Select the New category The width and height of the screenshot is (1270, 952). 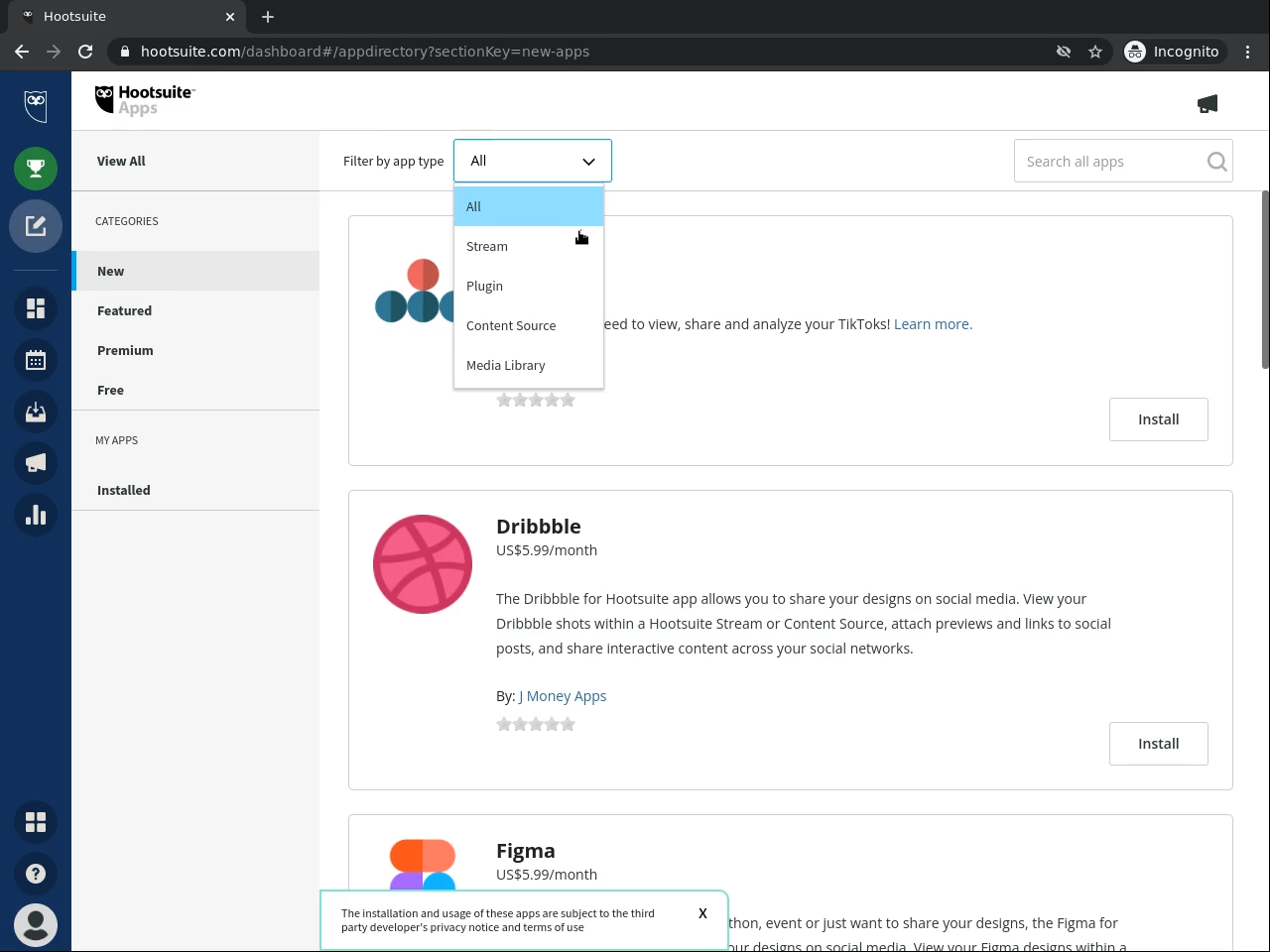(195, 271)
